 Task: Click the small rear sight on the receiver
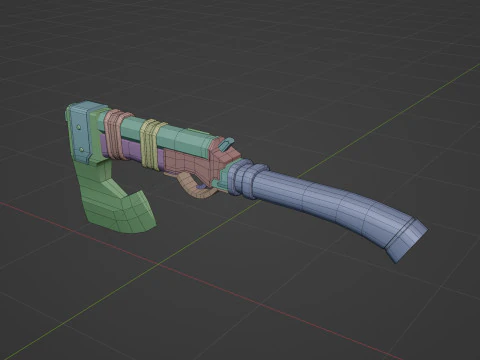(x=226, y=144)
